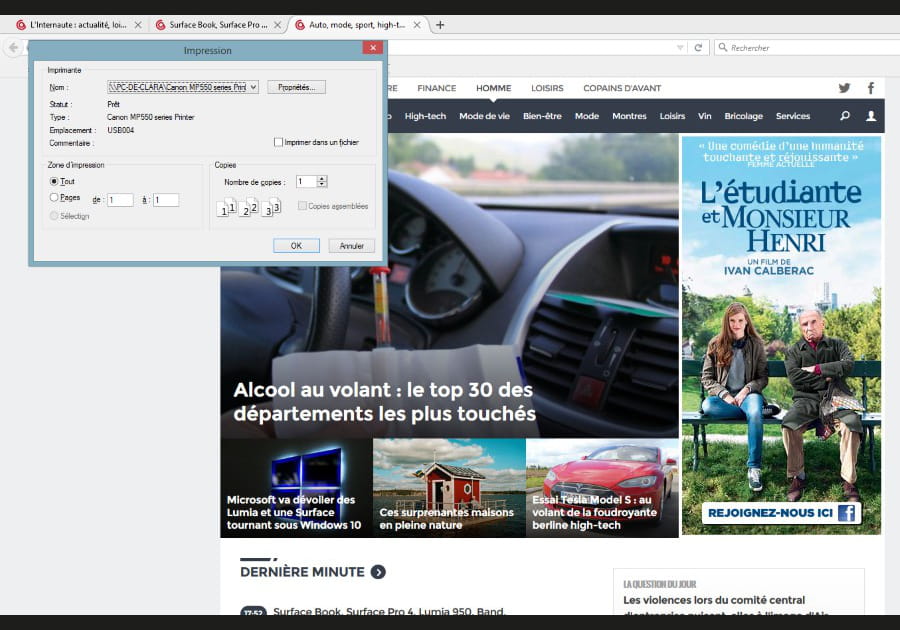900x630 pixels.
Task: Select the Tout print range option
Action: [x=55, y=181]
